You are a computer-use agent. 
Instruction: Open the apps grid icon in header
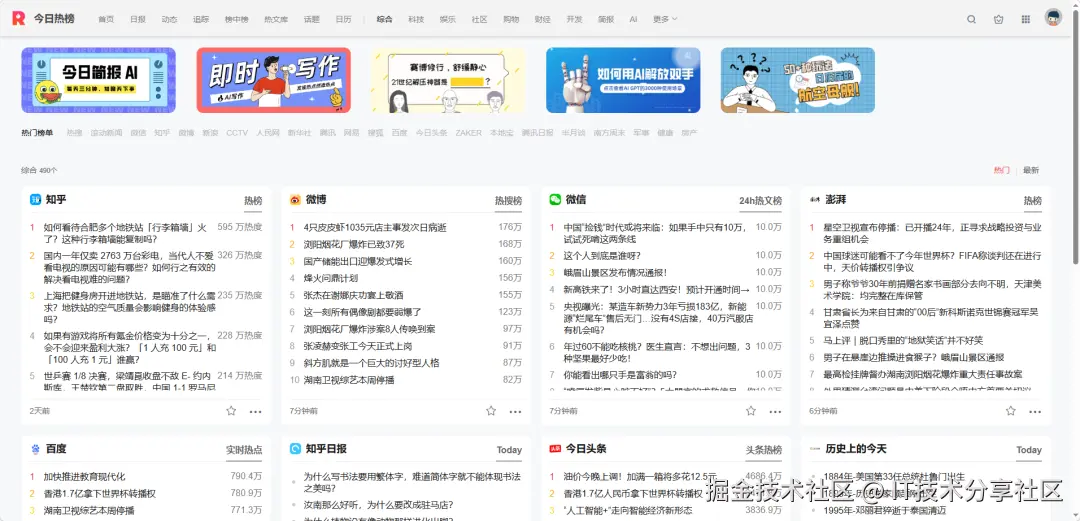1026,19
